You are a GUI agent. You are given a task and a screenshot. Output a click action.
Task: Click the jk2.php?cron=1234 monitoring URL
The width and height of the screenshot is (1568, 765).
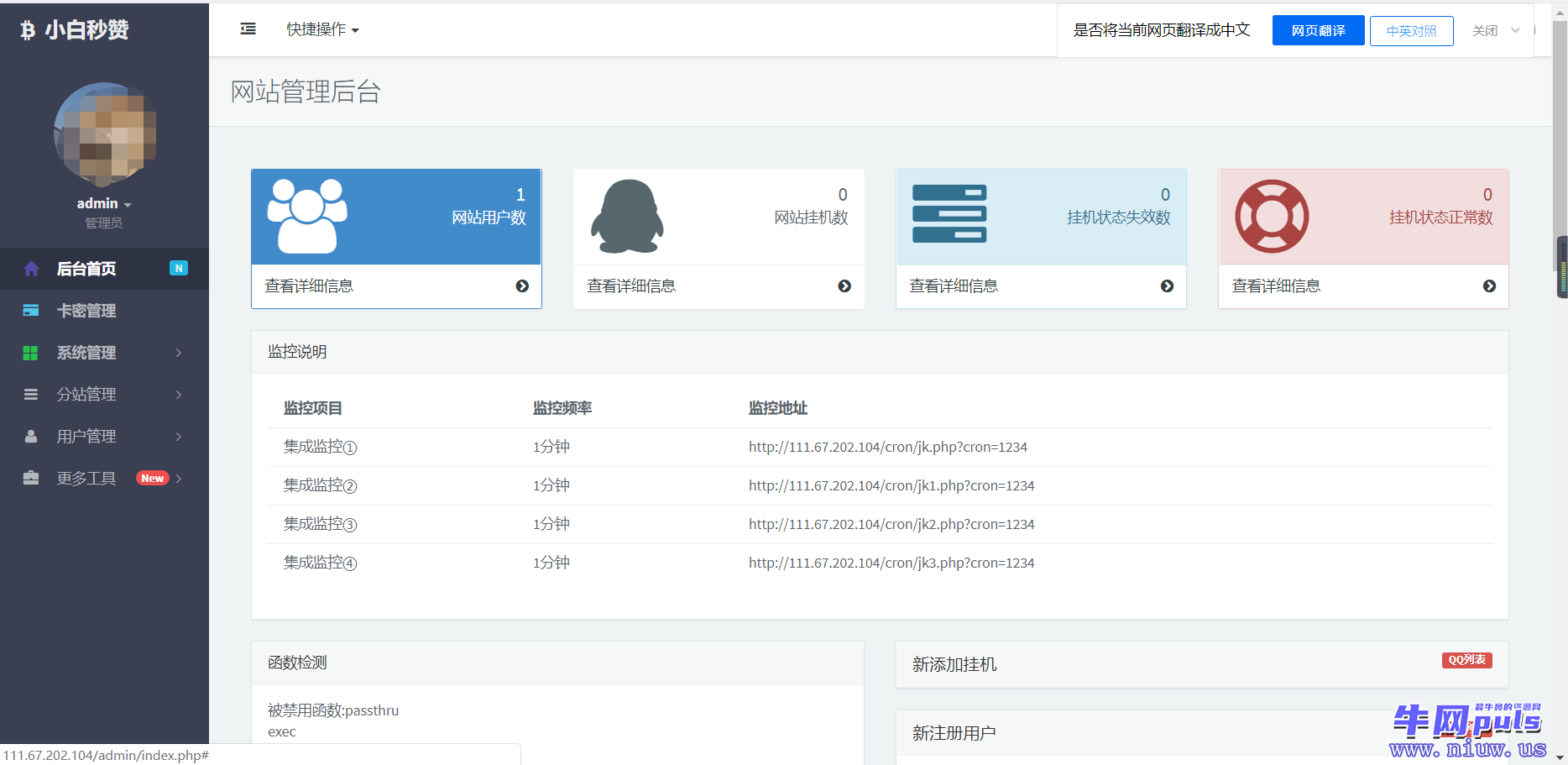pyautogui.click(x=891, y=524)
